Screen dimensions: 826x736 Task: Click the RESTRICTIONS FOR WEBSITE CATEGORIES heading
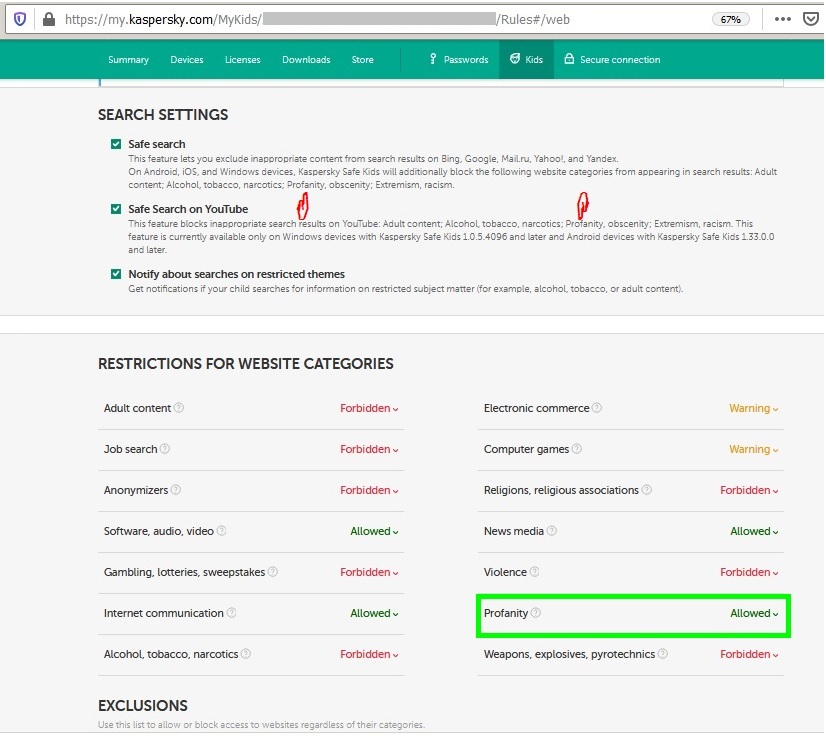pyautogui.click(x=245, y=364)
